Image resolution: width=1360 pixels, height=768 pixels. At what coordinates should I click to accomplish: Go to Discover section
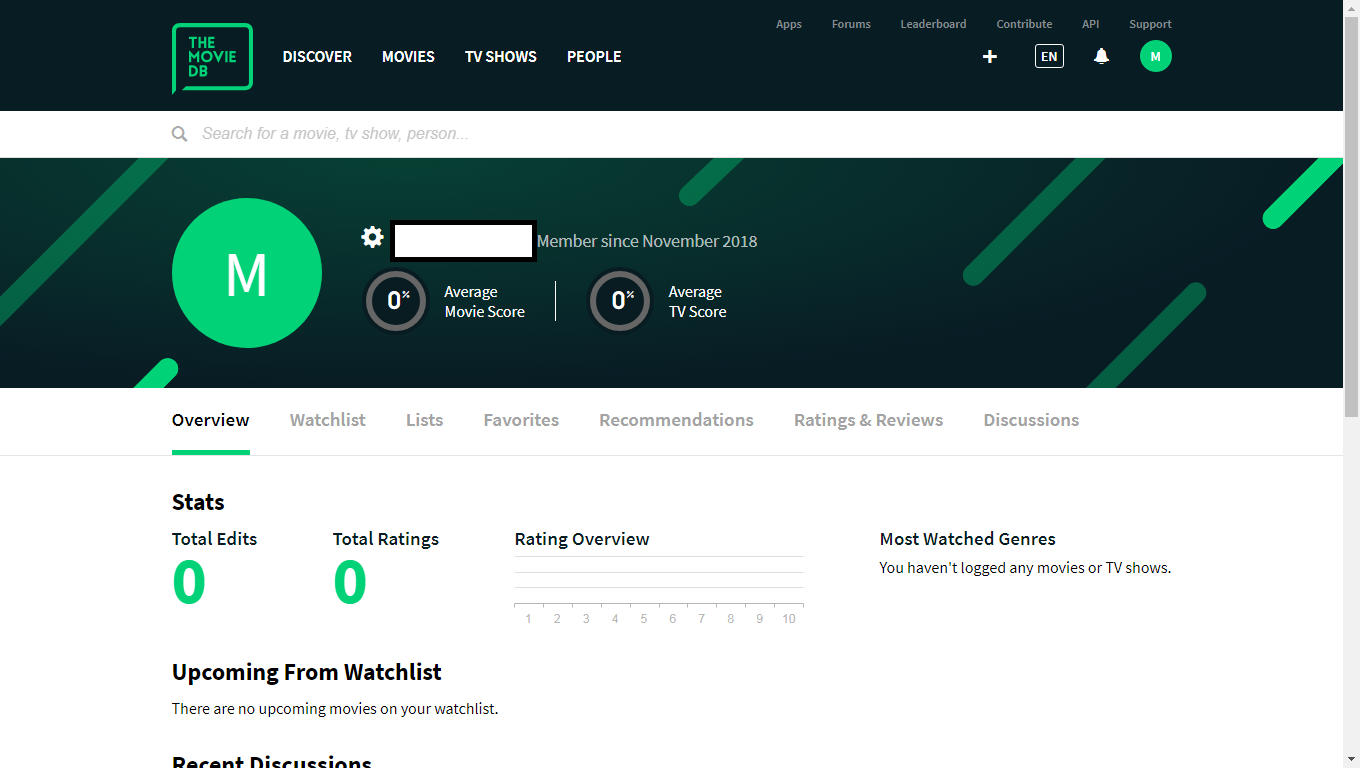point(317,57)
